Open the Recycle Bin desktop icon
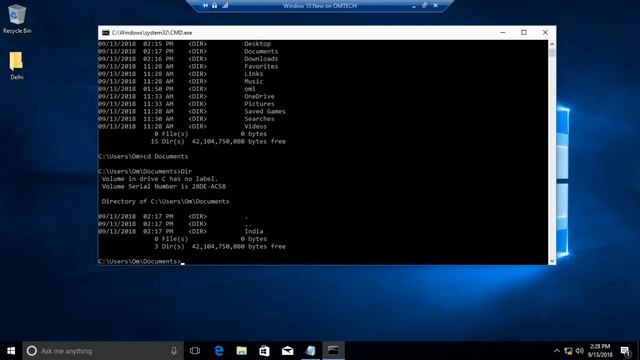This screenshot has width=640, height=360. [17, 18]
